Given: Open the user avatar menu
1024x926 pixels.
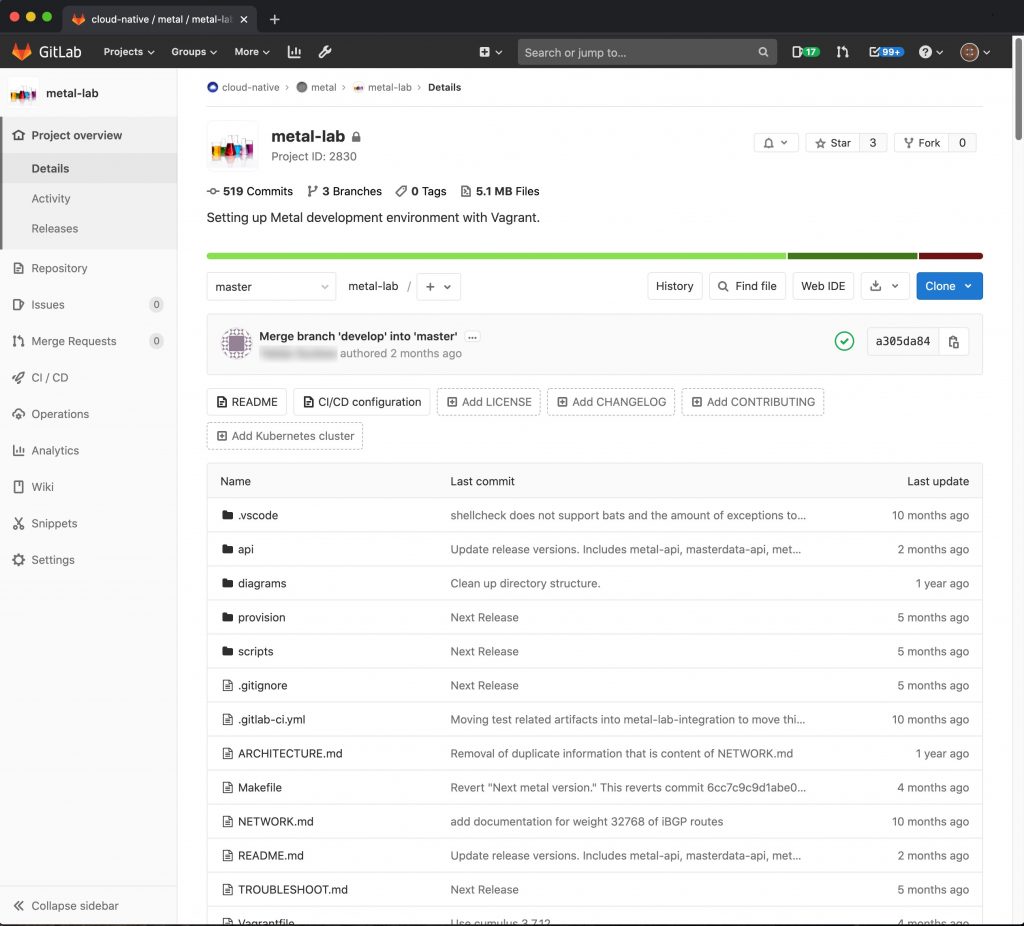Looking at the screenshot, I should click(x=974, y=52).
